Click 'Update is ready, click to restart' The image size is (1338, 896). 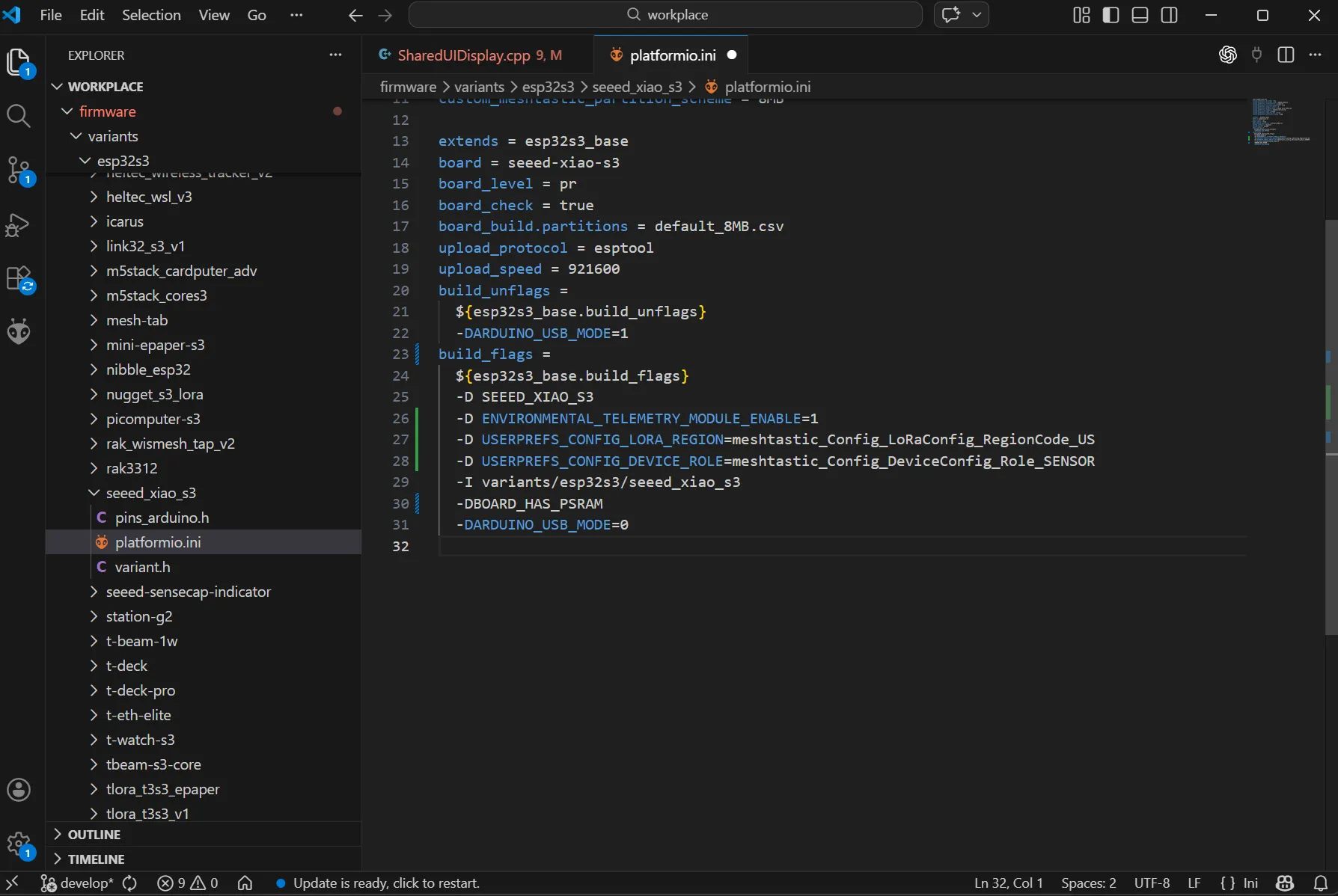(x=385, y=883)
